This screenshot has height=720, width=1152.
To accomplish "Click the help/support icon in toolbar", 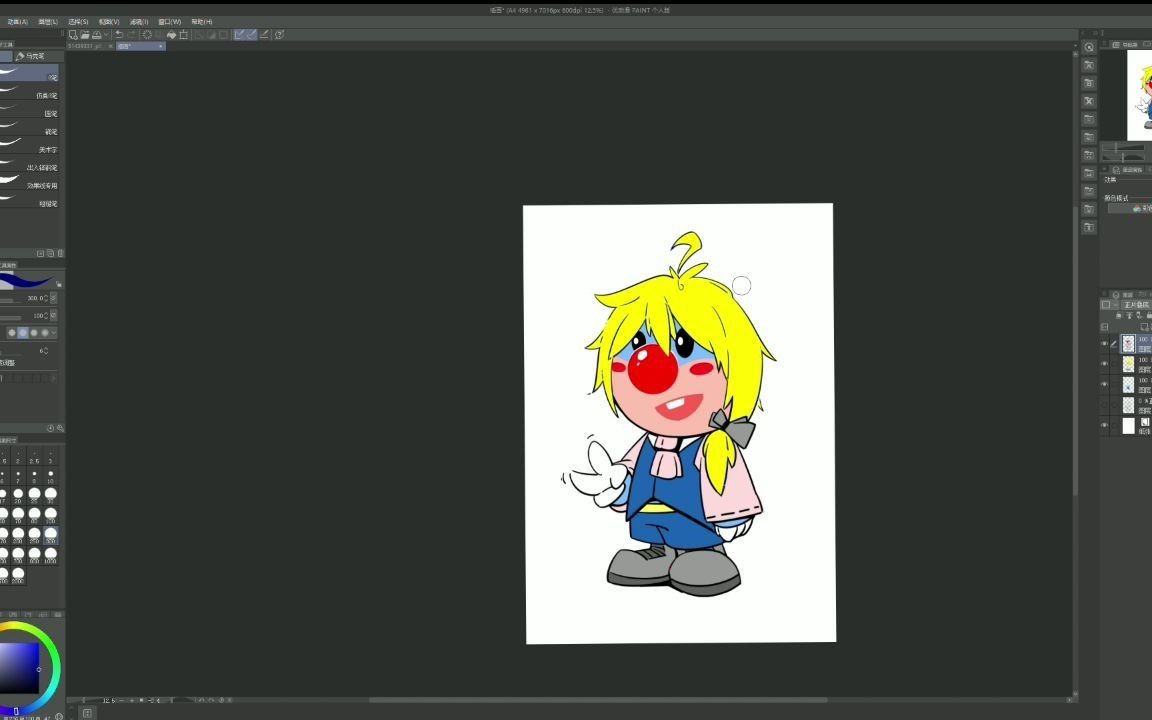I will pyautogui.click(x=279, y=35).
